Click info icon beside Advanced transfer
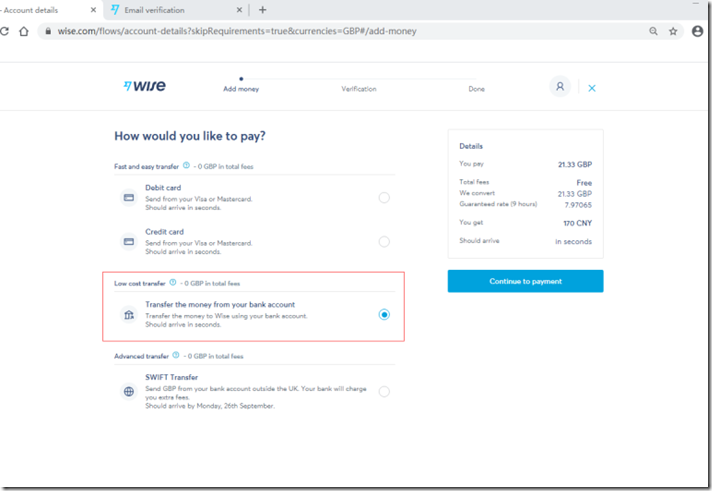 (176, 355)
